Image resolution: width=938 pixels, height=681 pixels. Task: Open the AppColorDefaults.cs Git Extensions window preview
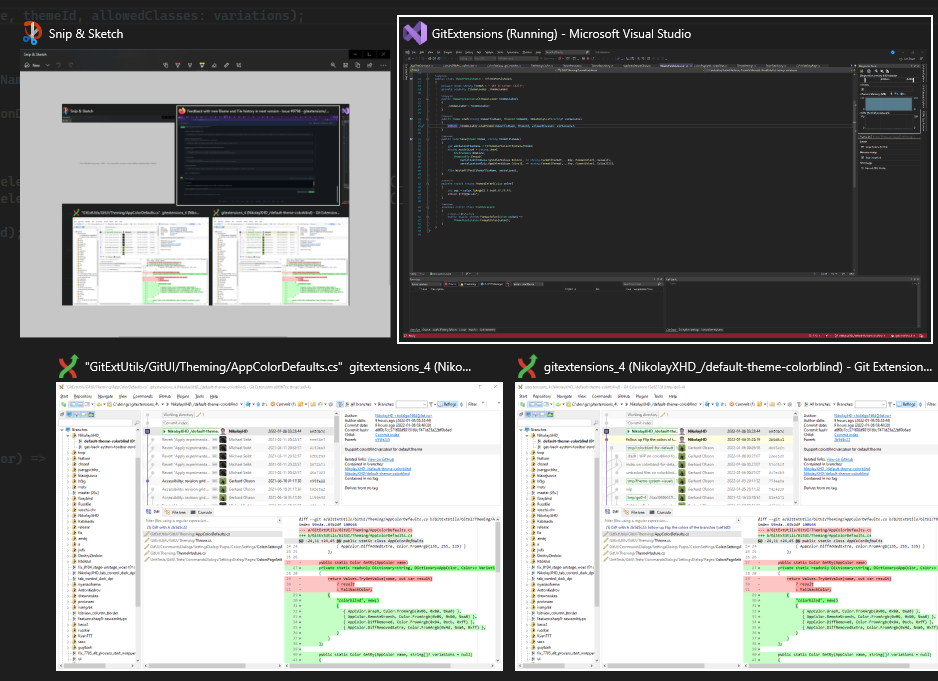[x=279, y=527]
